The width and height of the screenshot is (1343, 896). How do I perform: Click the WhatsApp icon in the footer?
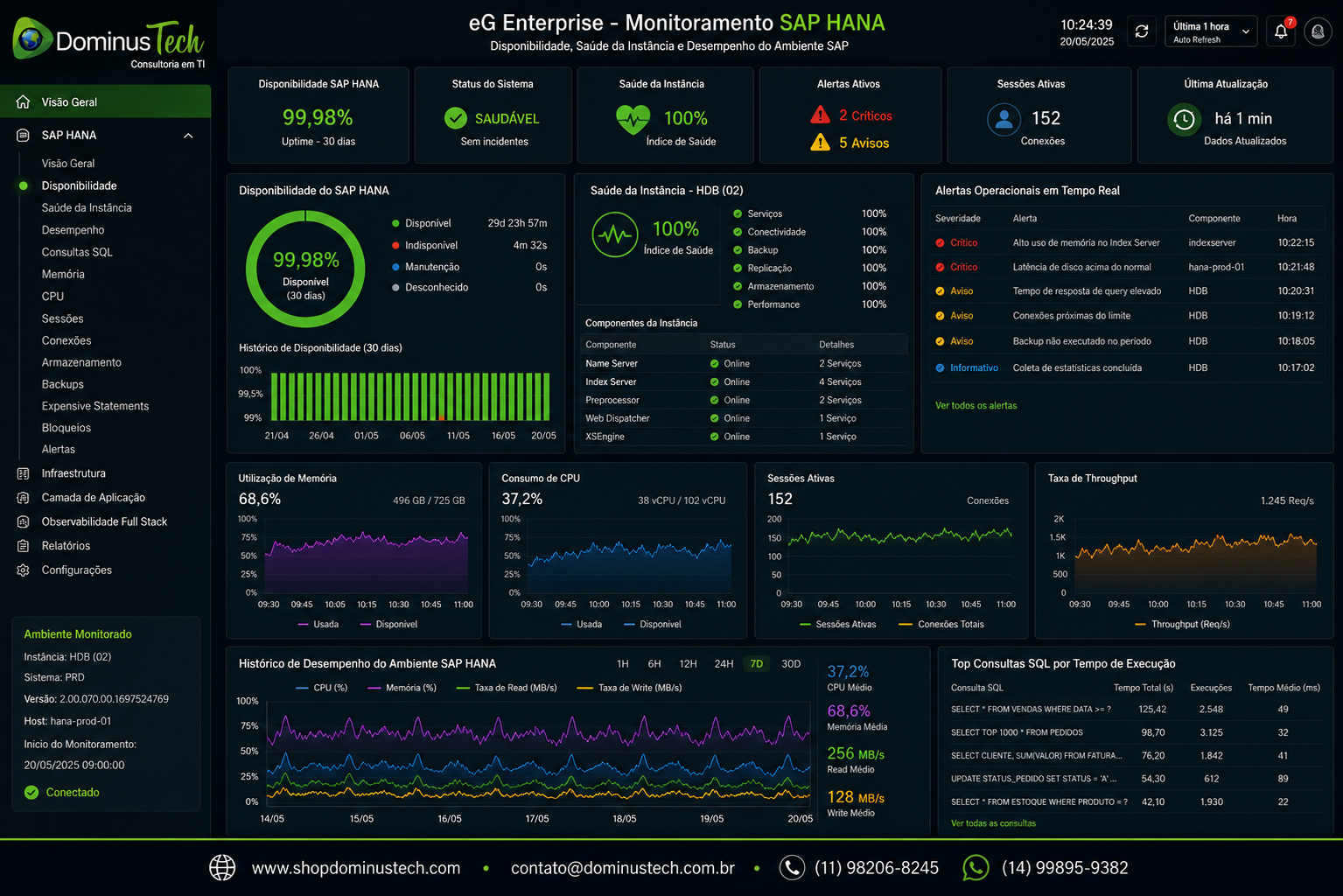pyautogui.click(x=976, y=867)
